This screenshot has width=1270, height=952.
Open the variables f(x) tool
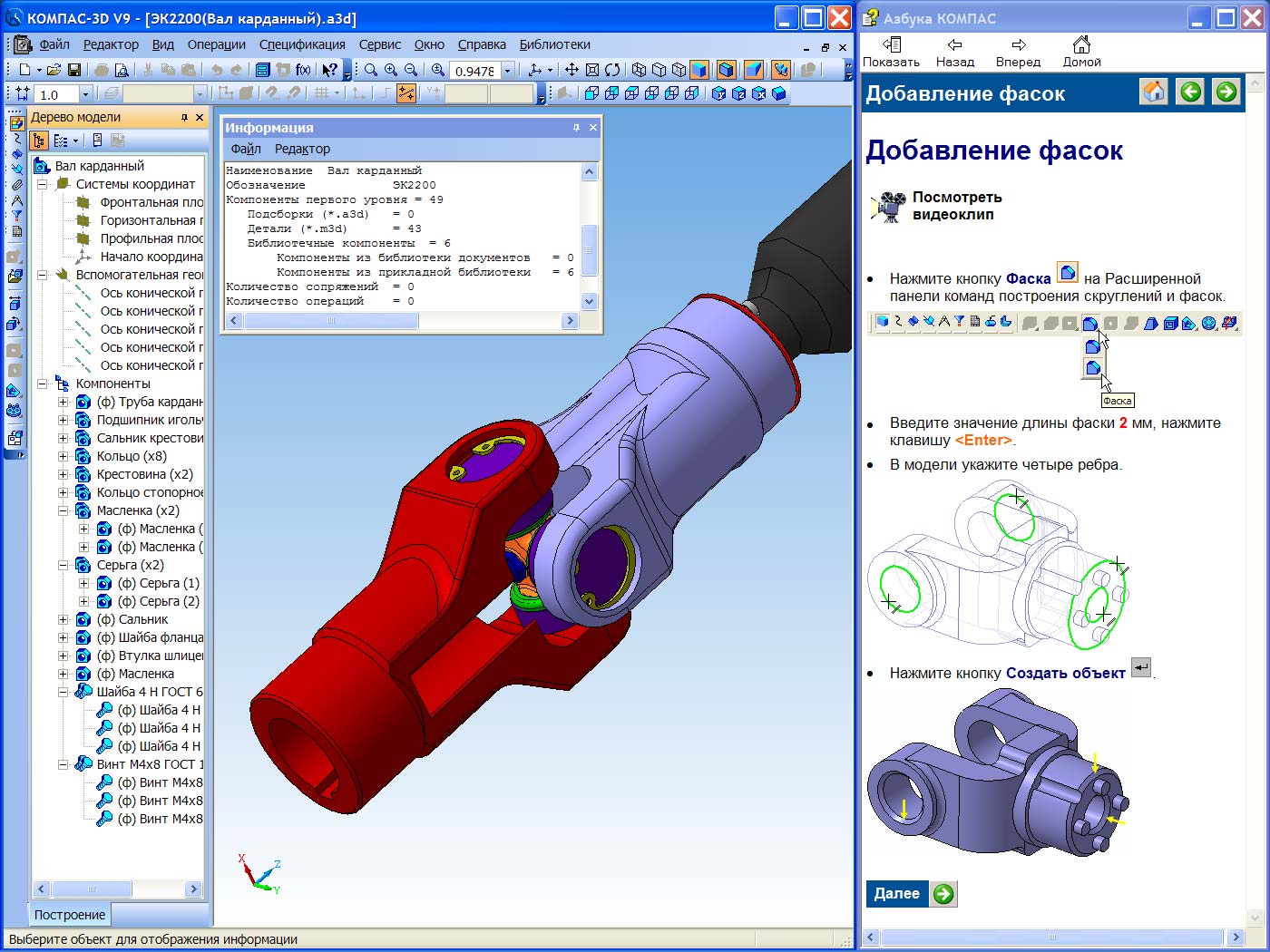[303, 70]
